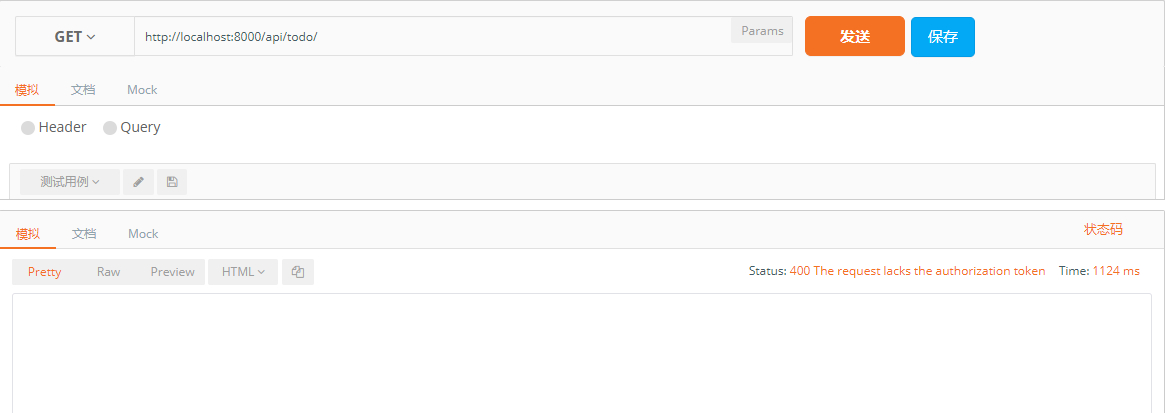Switch response view to Raw
The width and height of the screenshot is (1166, 413).
109,272
